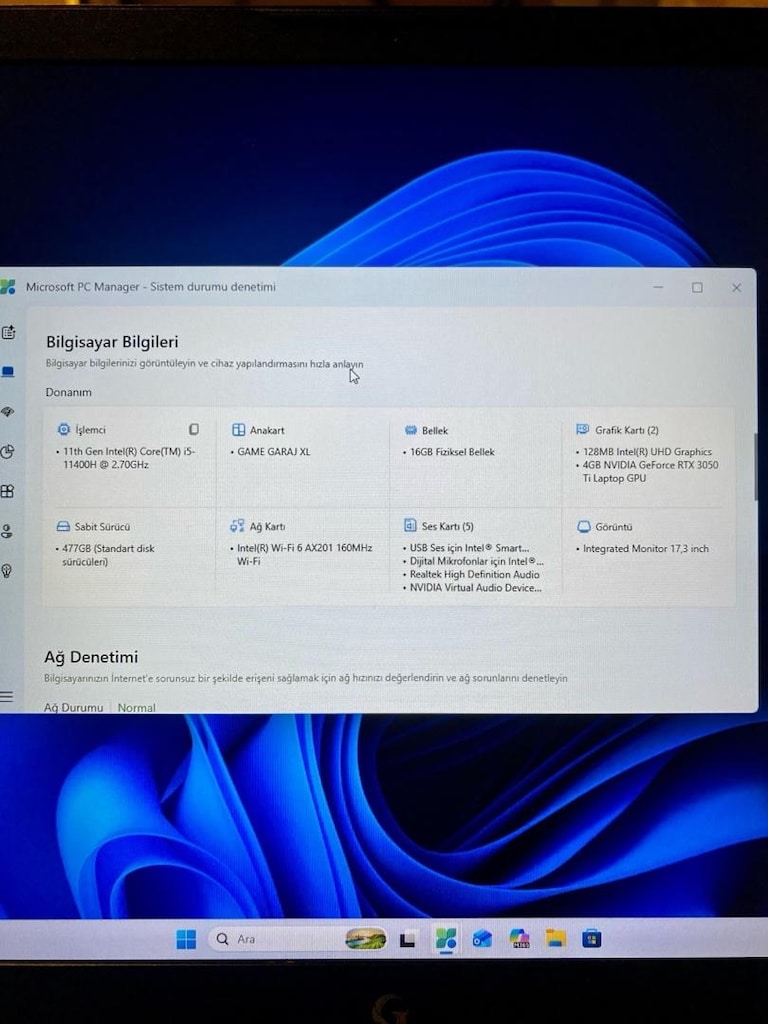This screenshot has height=1024, width=768.
Task: Open the Wi-Fi signal sidebar icon
Action: tap(7, 411)
